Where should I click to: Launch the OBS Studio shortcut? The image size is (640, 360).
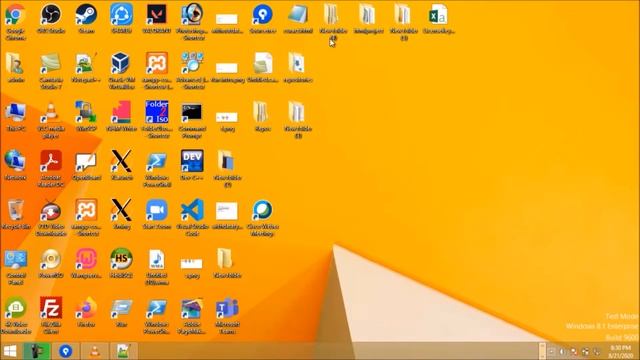click(x=51, y=18)
